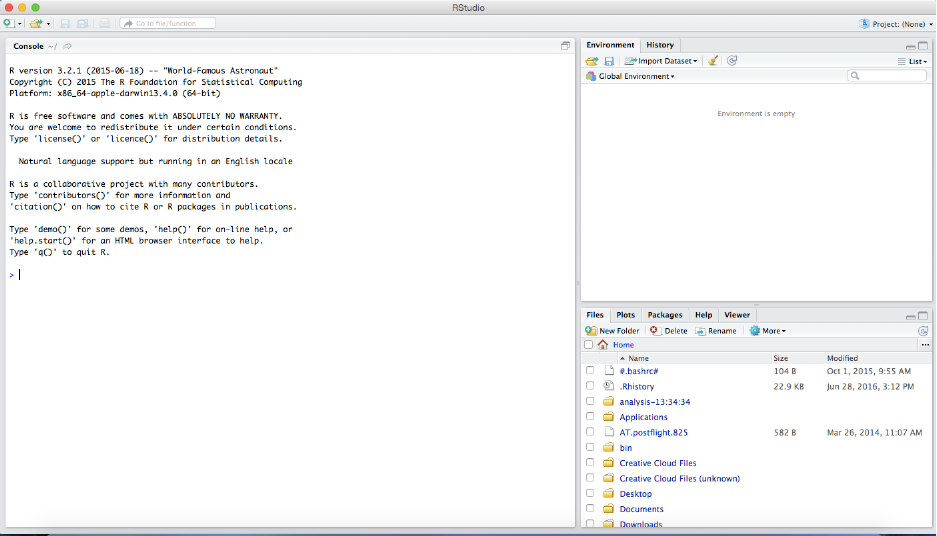Image resolution: width=937 pixels, height=536 pixels.
Task: Tick the checkbox beside the Applications folder
Action: click(x=590, y=417)
